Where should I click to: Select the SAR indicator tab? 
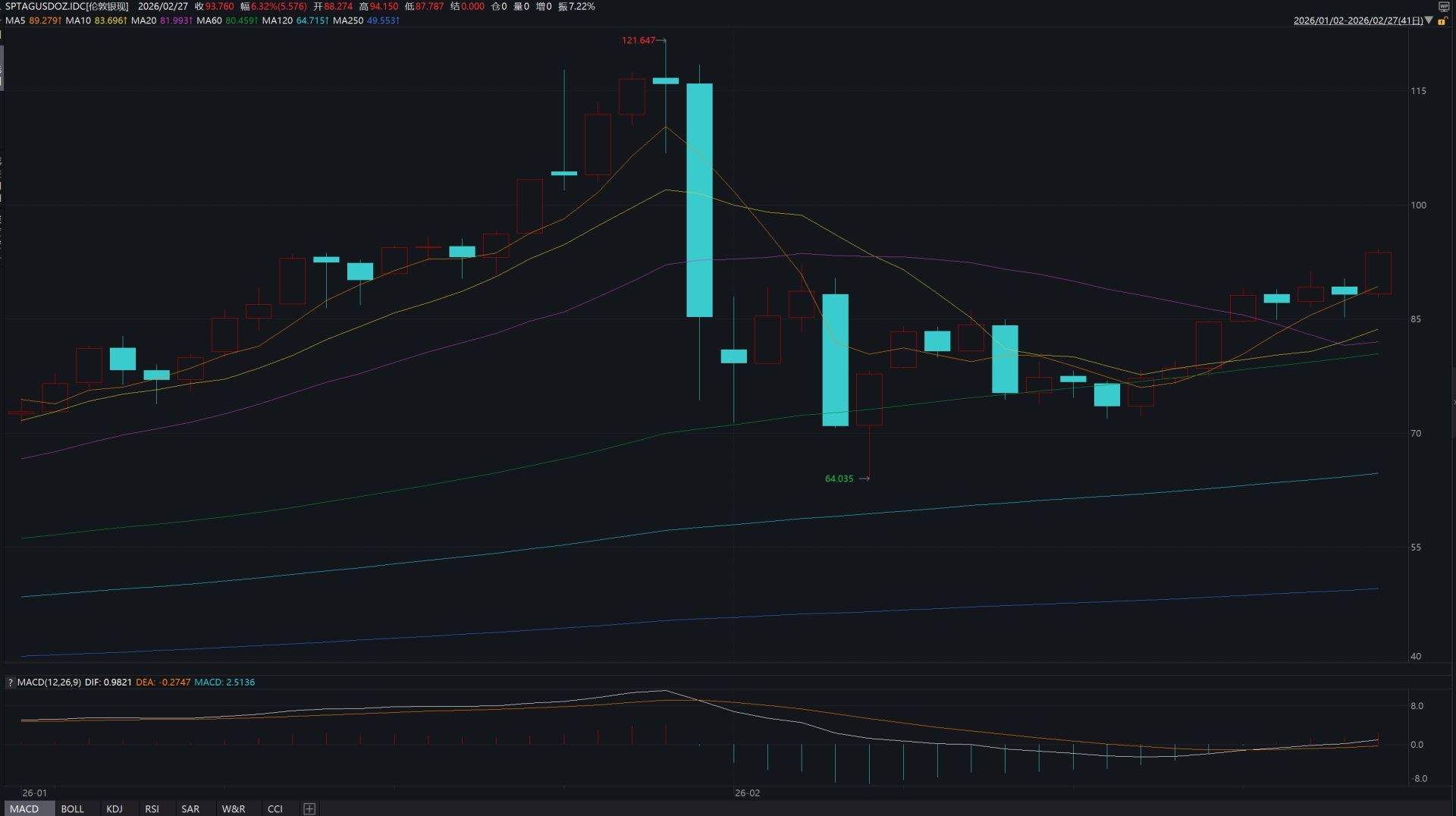tap(190, 808)
